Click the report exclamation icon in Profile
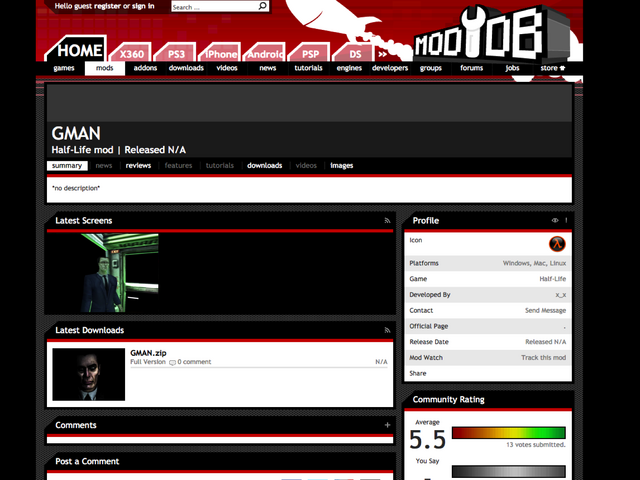Screen dimensions: 640x480 [566, 220]
